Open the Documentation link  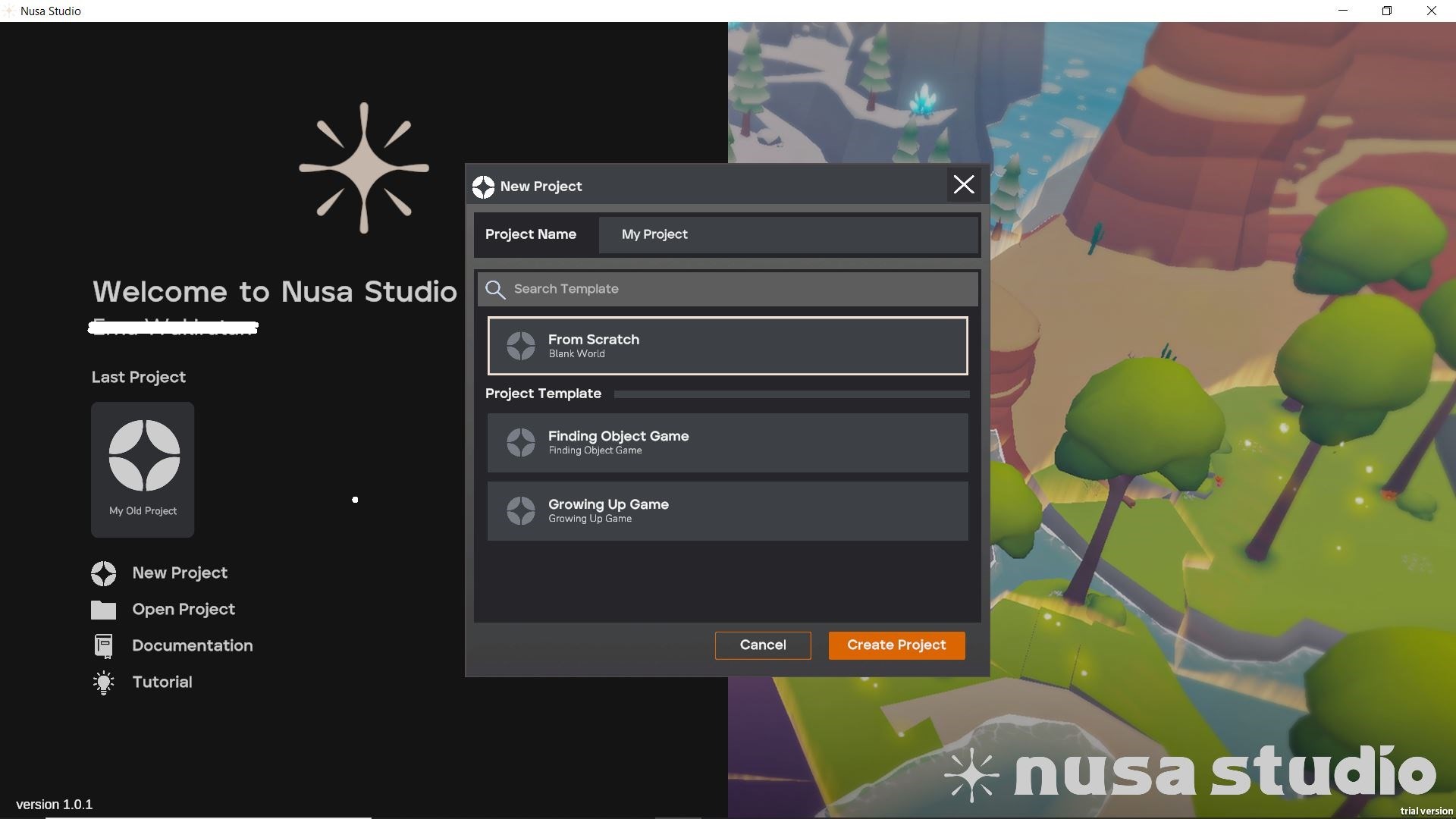click(192, 646)
